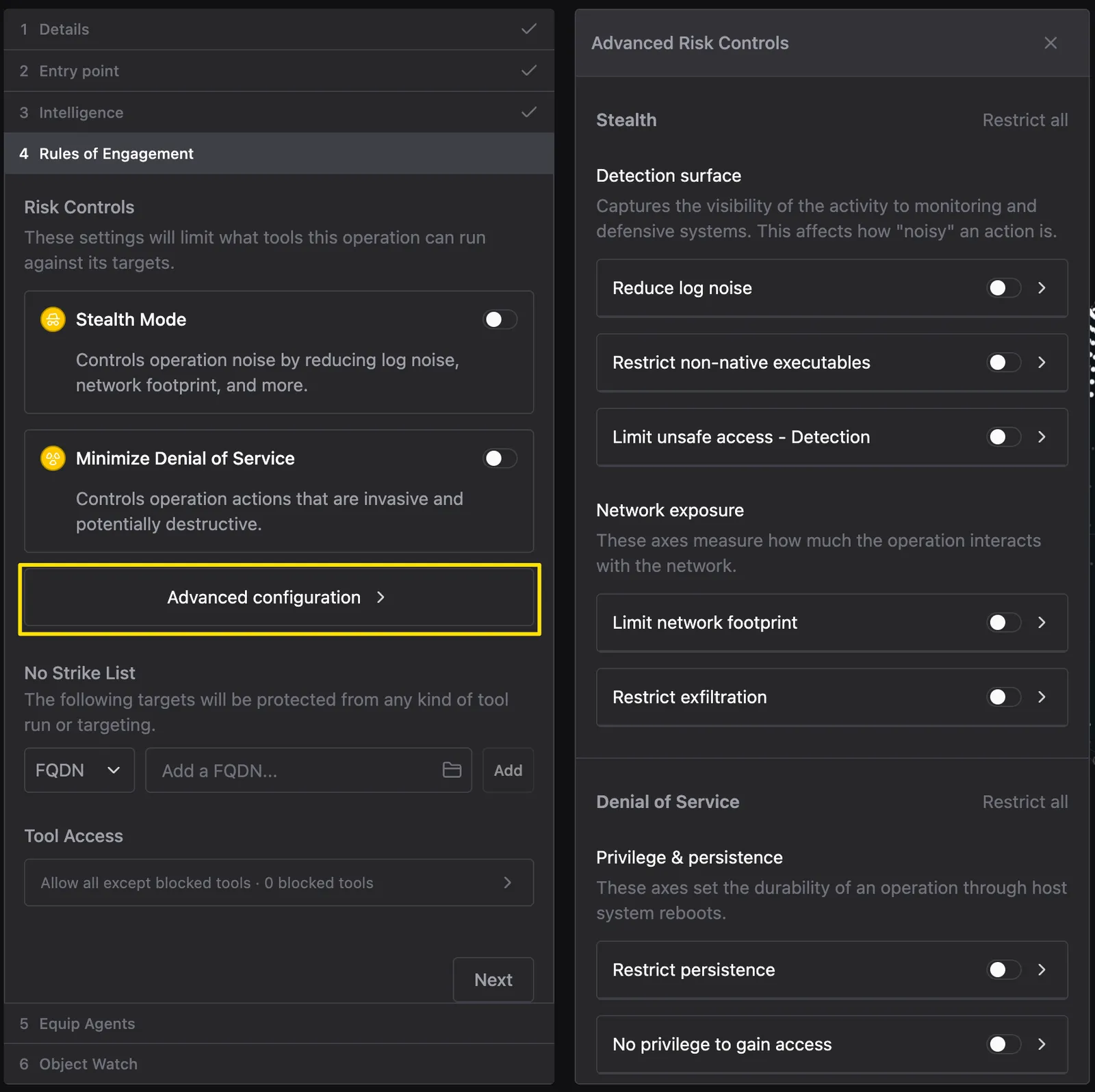Open step 2 Entry point

coord(279,71)
